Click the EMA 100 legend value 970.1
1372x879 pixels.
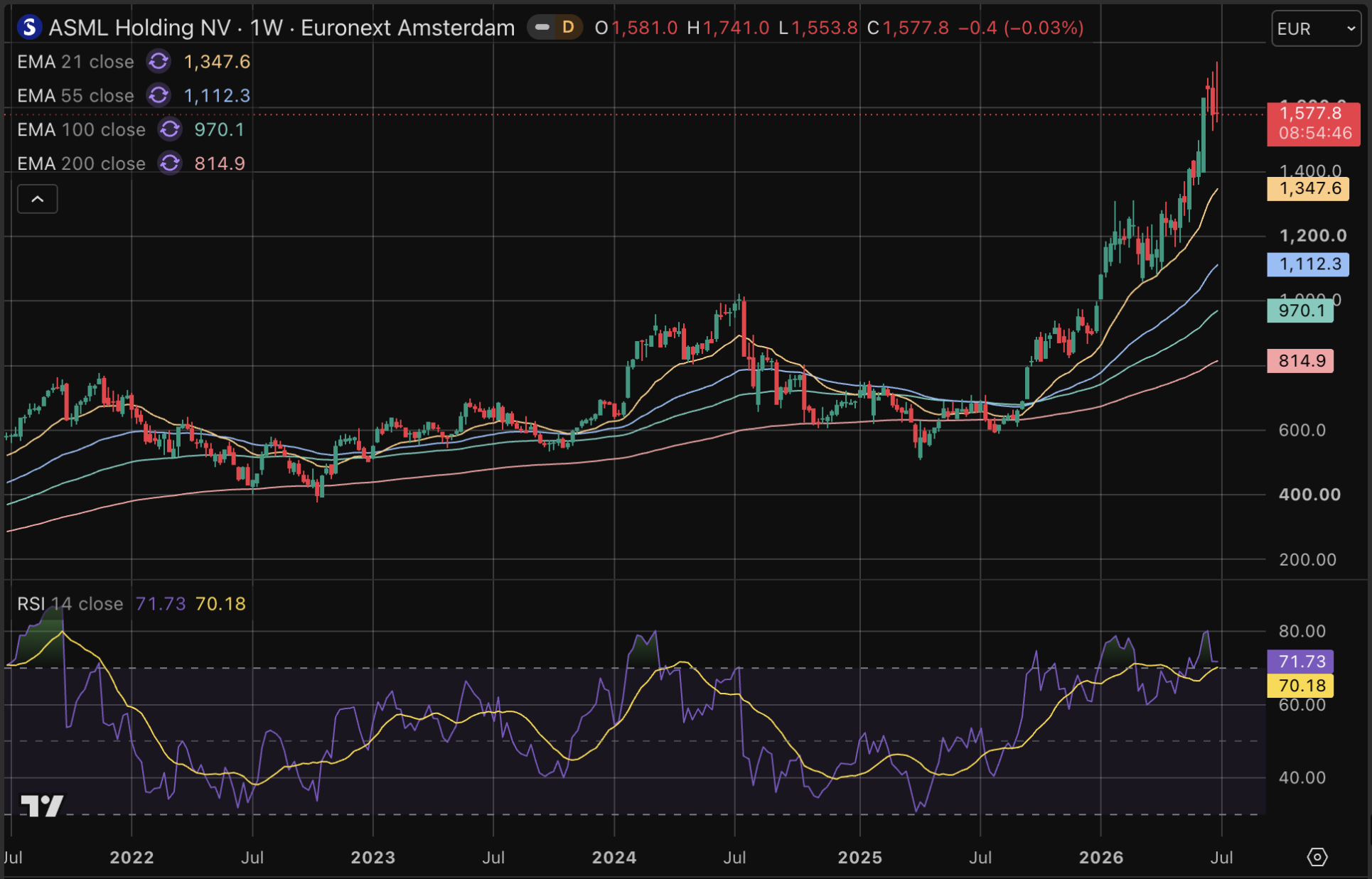219,129
